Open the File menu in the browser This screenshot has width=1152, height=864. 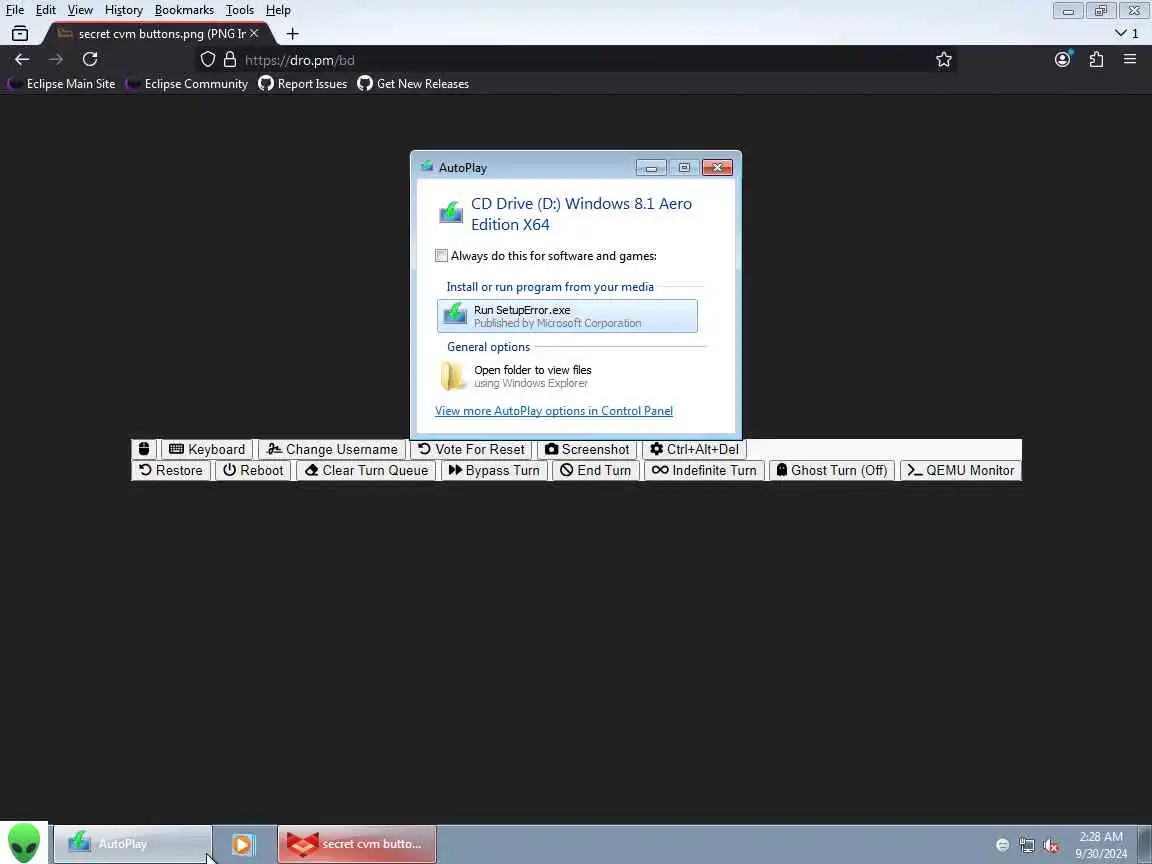pyautogui.click(x=15, y=10)
